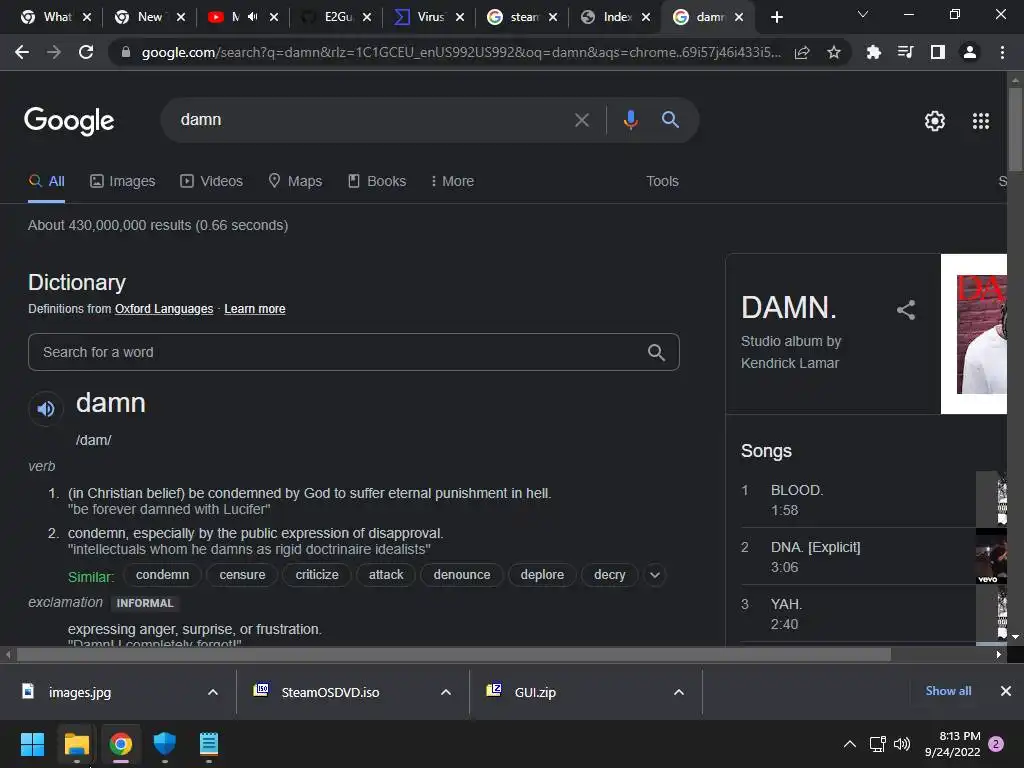The width and height of the screenshot is (1024, 768).
Task: Open Windows Security shield in taskbar
Action: pos(165,744)
